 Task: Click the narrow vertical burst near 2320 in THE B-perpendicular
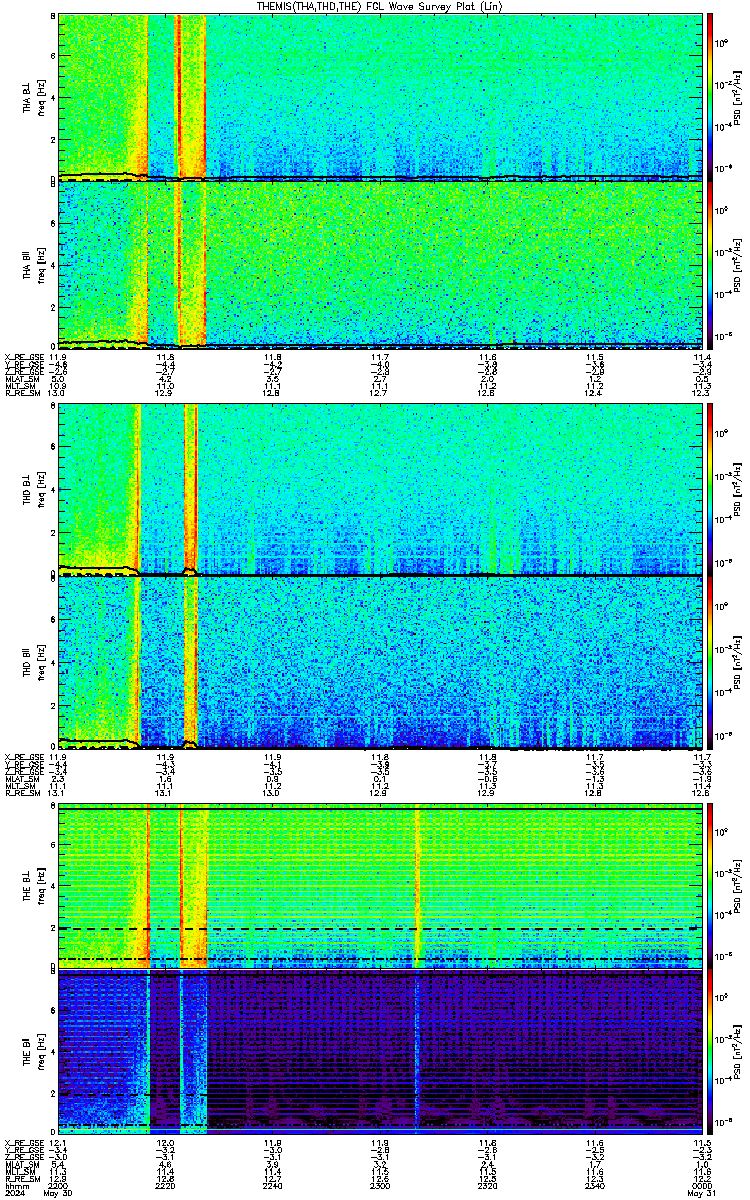417,885
